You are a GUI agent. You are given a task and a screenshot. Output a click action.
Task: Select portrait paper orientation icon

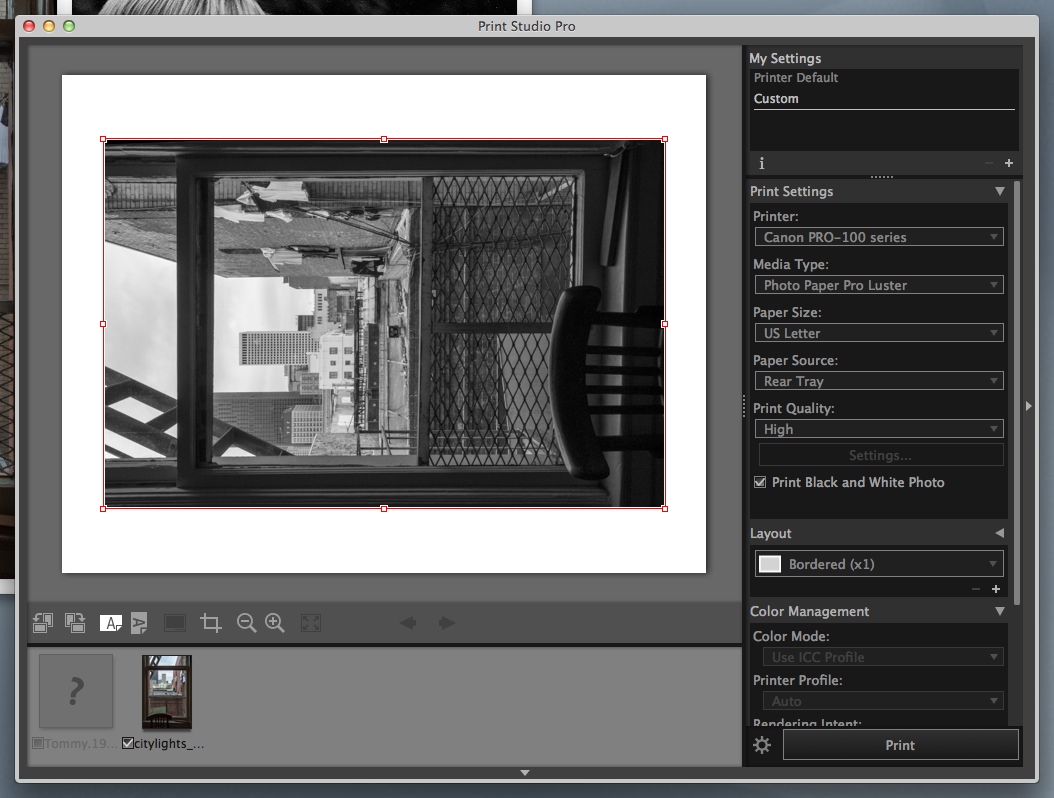click(x=139, y=623)
